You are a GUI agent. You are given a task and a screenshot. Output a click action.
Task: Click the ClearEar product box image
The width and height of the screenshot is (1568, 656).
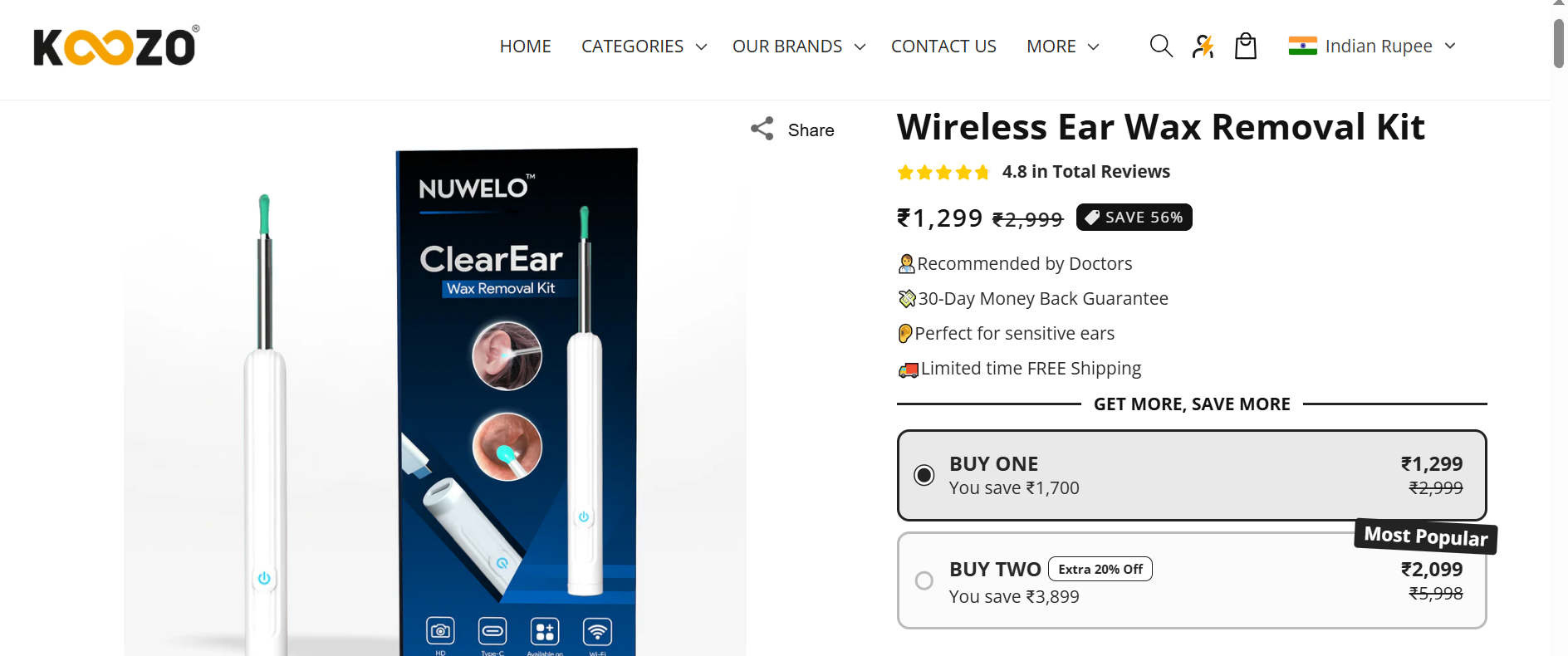(x=516, y=399)
